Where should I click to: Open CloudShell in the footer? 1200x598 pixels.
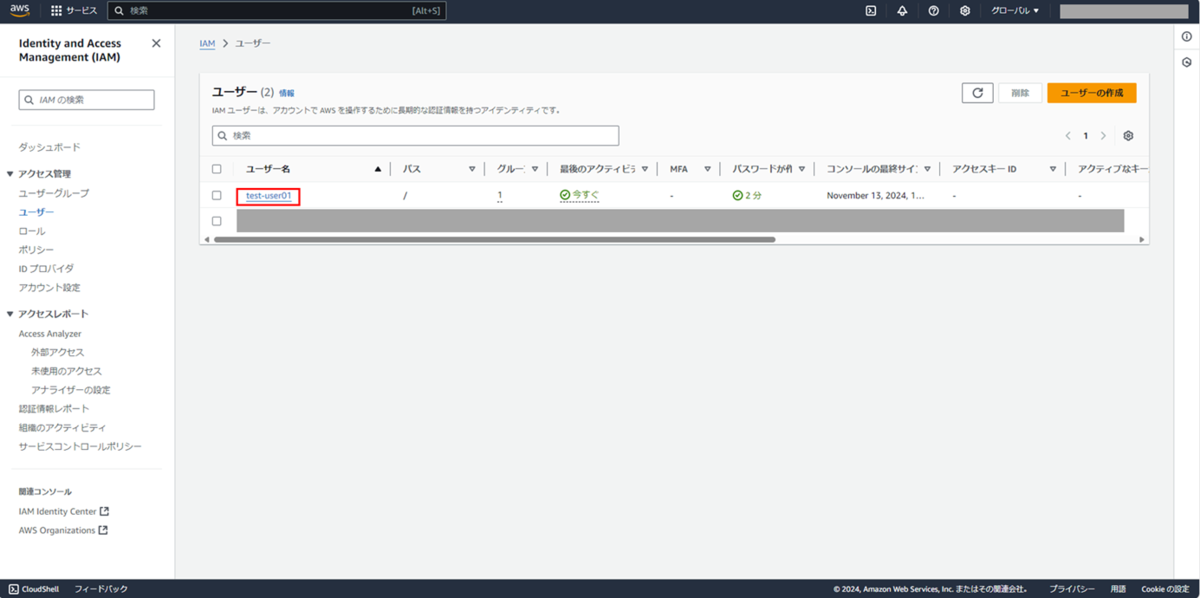point(35,589)
